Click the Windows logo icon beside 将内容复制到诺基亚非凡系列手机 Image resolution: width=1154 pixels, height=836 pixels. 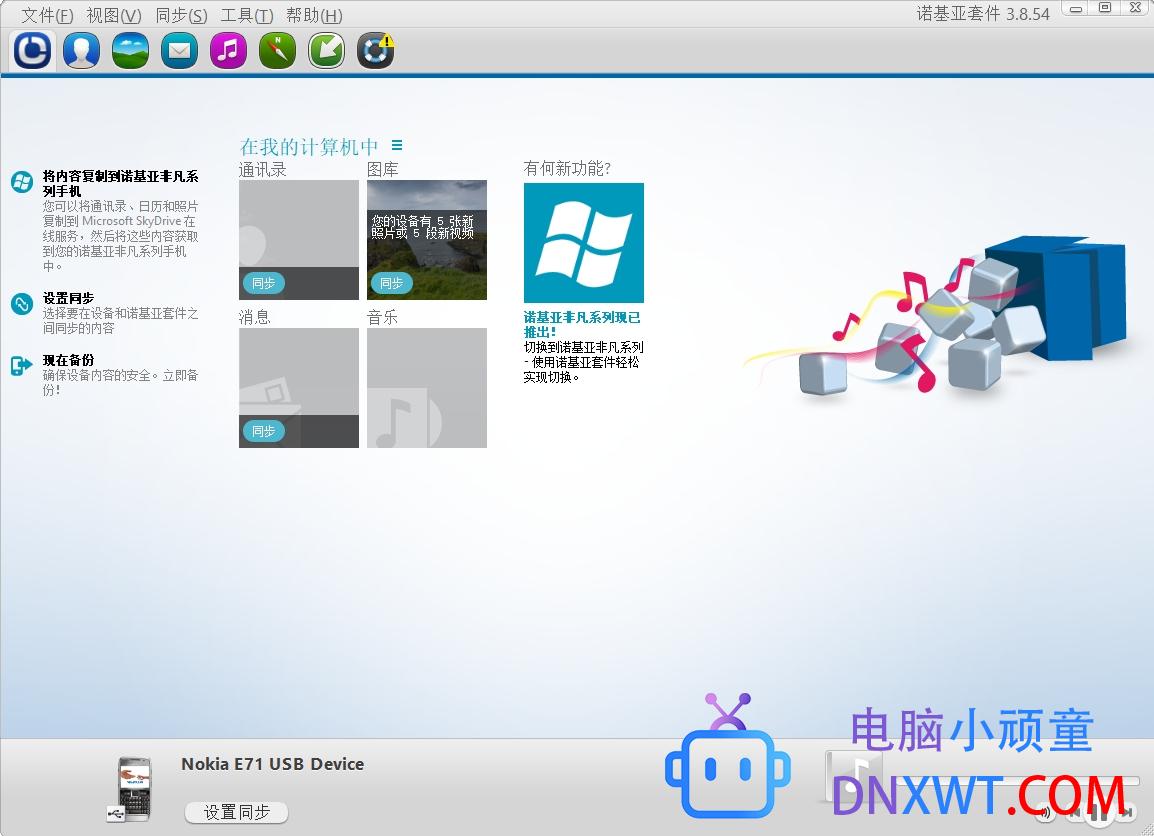point(22,182)
